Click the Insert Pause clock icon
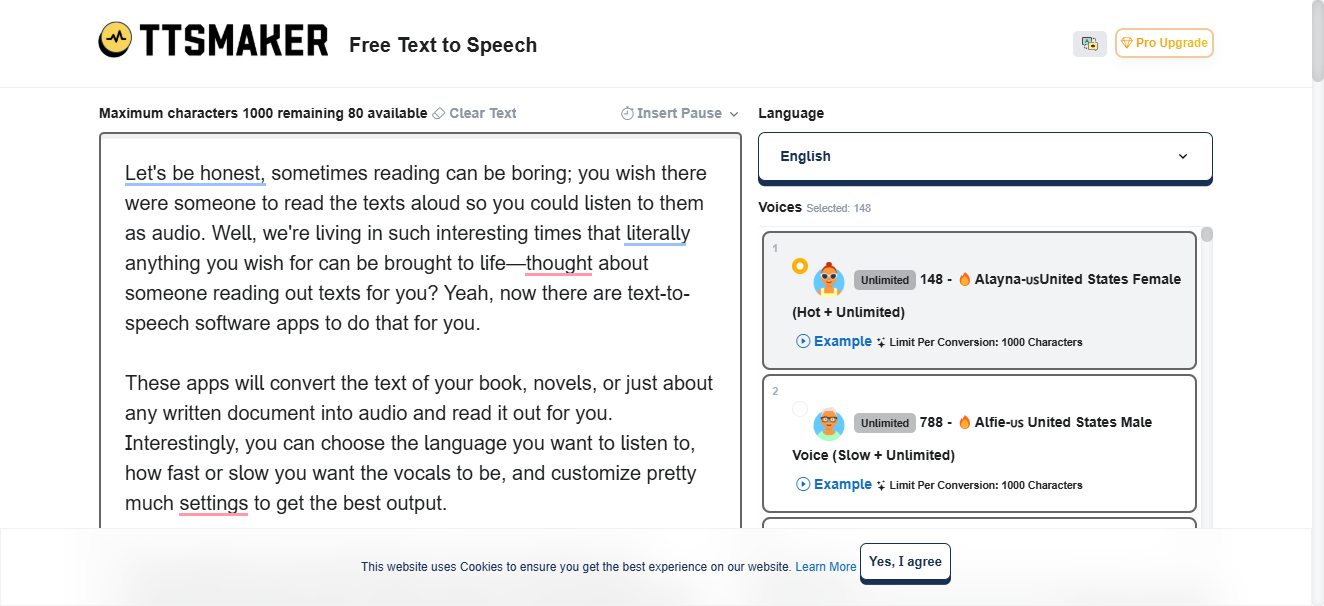Screen dimensions: 1324x606 pos(627,114)
